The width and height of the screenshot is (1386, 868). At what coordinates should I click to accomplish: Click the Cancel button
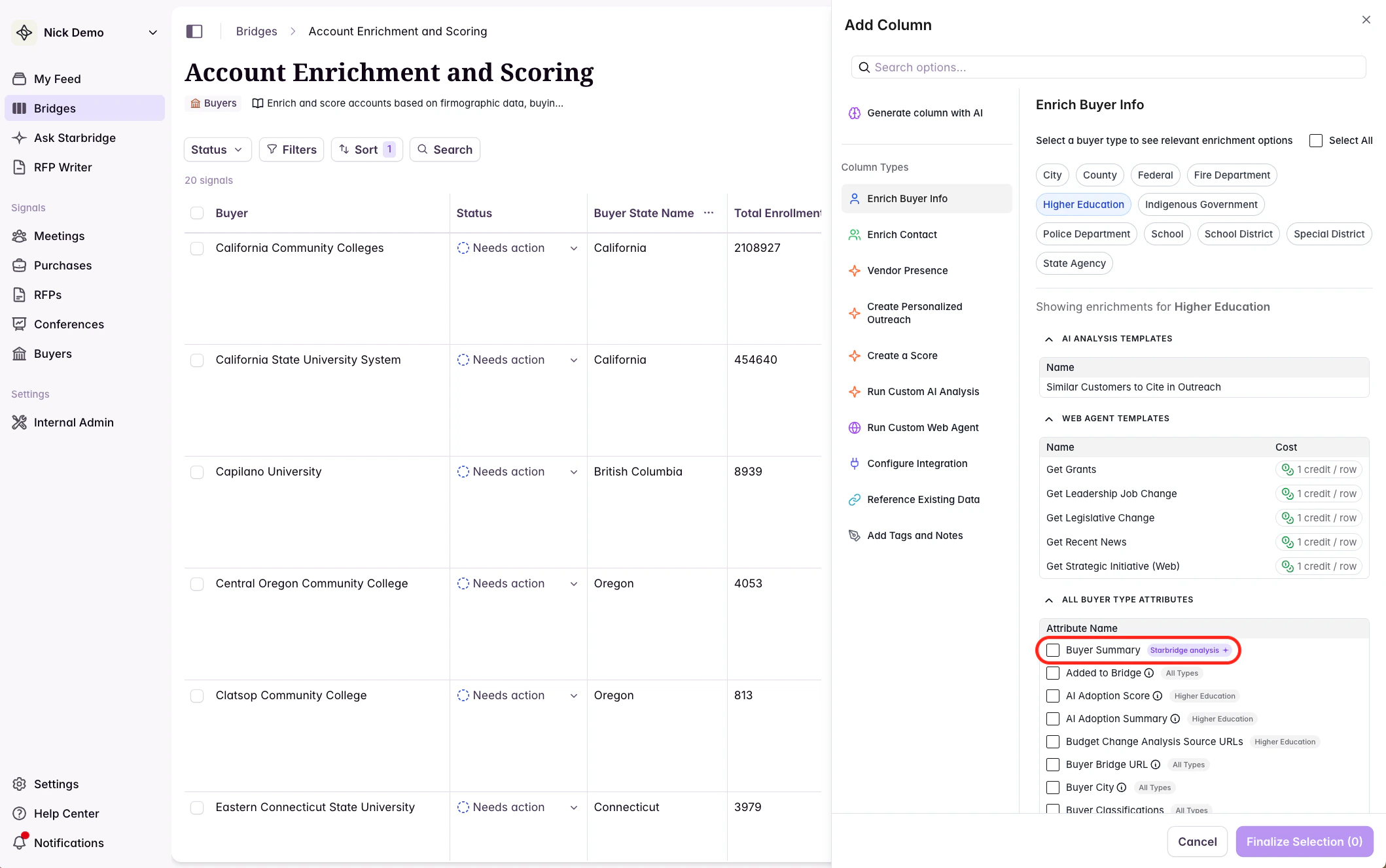tap(1197, 841)
